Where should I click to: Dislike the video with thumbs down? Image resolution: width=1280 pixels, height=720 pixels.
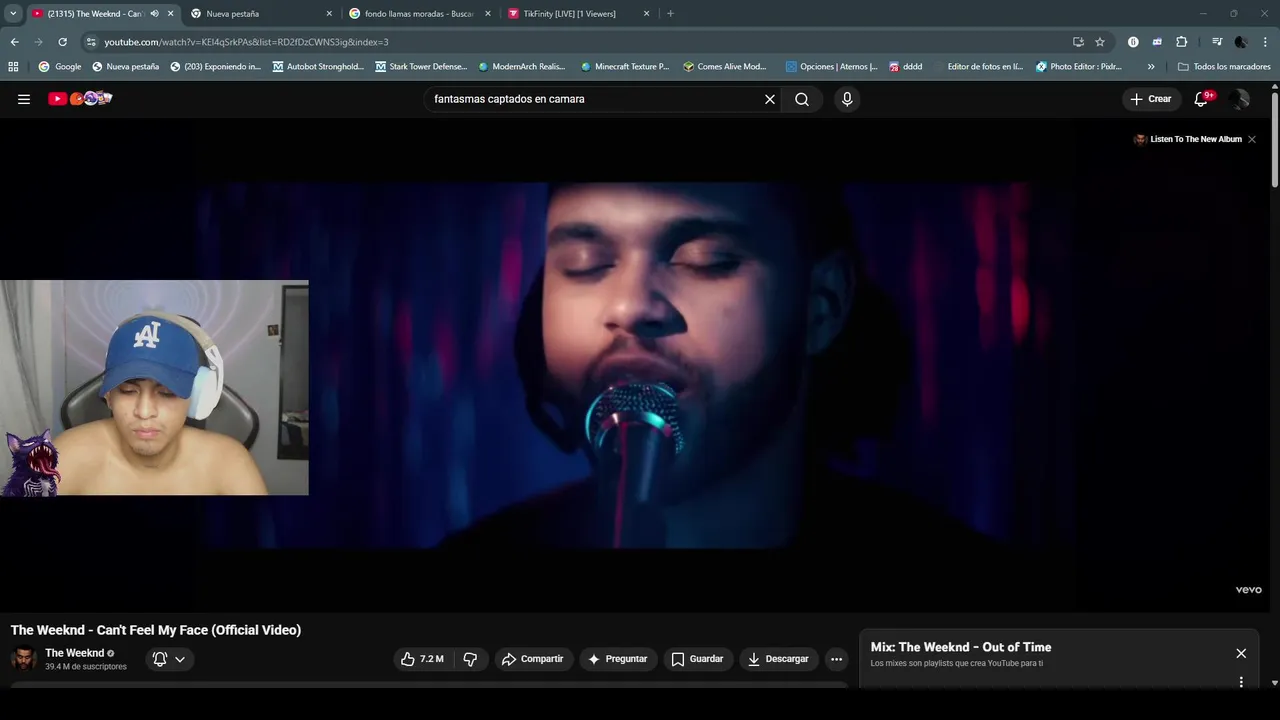[x=470, y=659]
